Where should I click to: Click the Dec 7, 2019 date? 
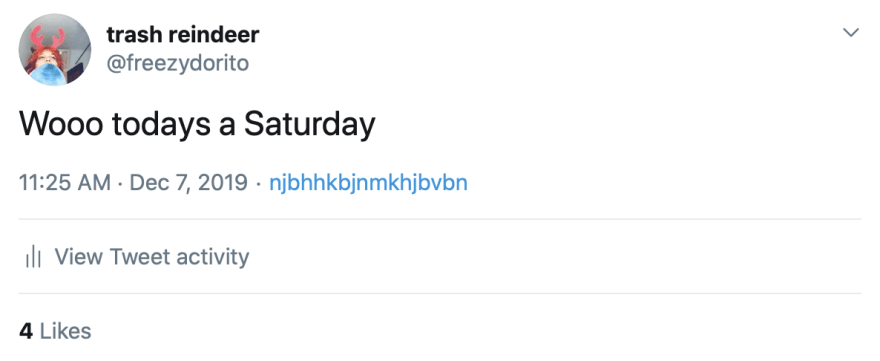point(188,183)
